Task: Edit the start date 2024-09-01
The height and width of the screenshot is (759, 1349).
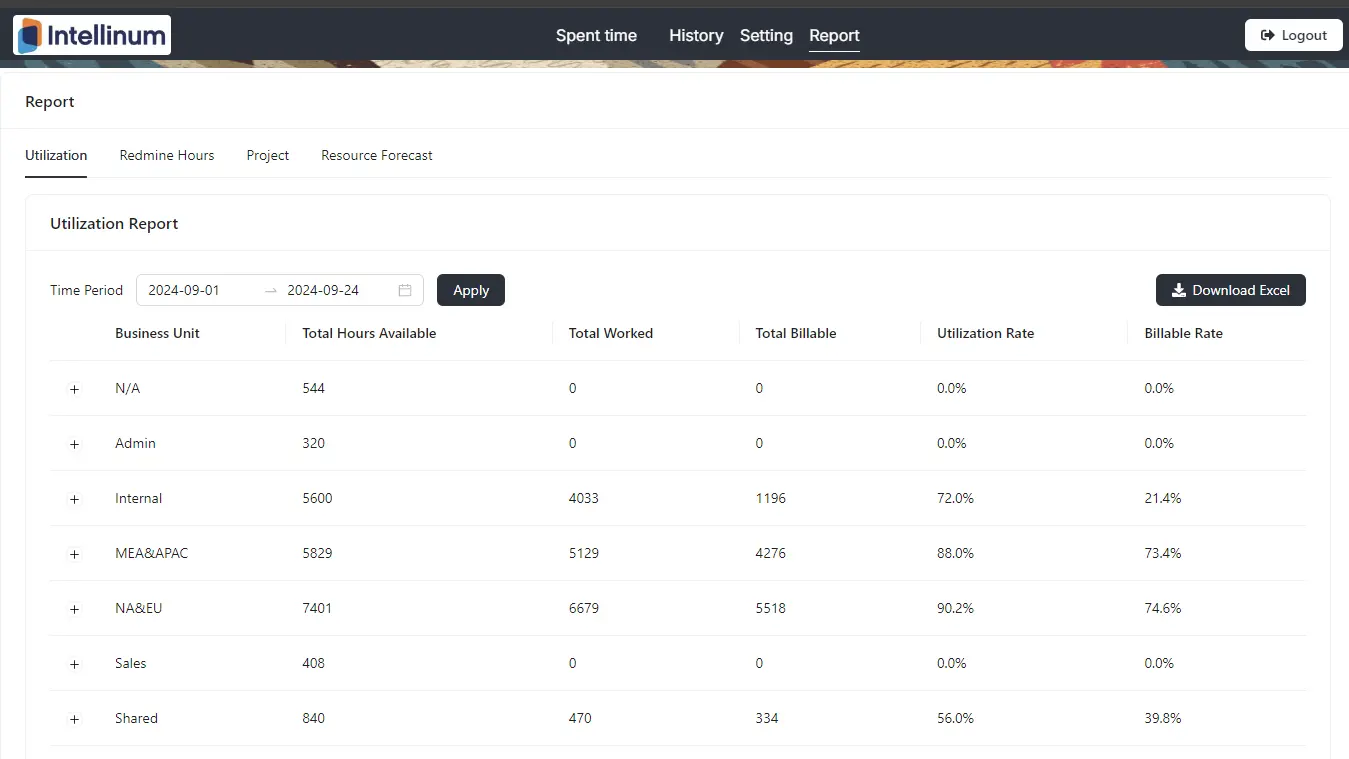Action: (184, 290)
